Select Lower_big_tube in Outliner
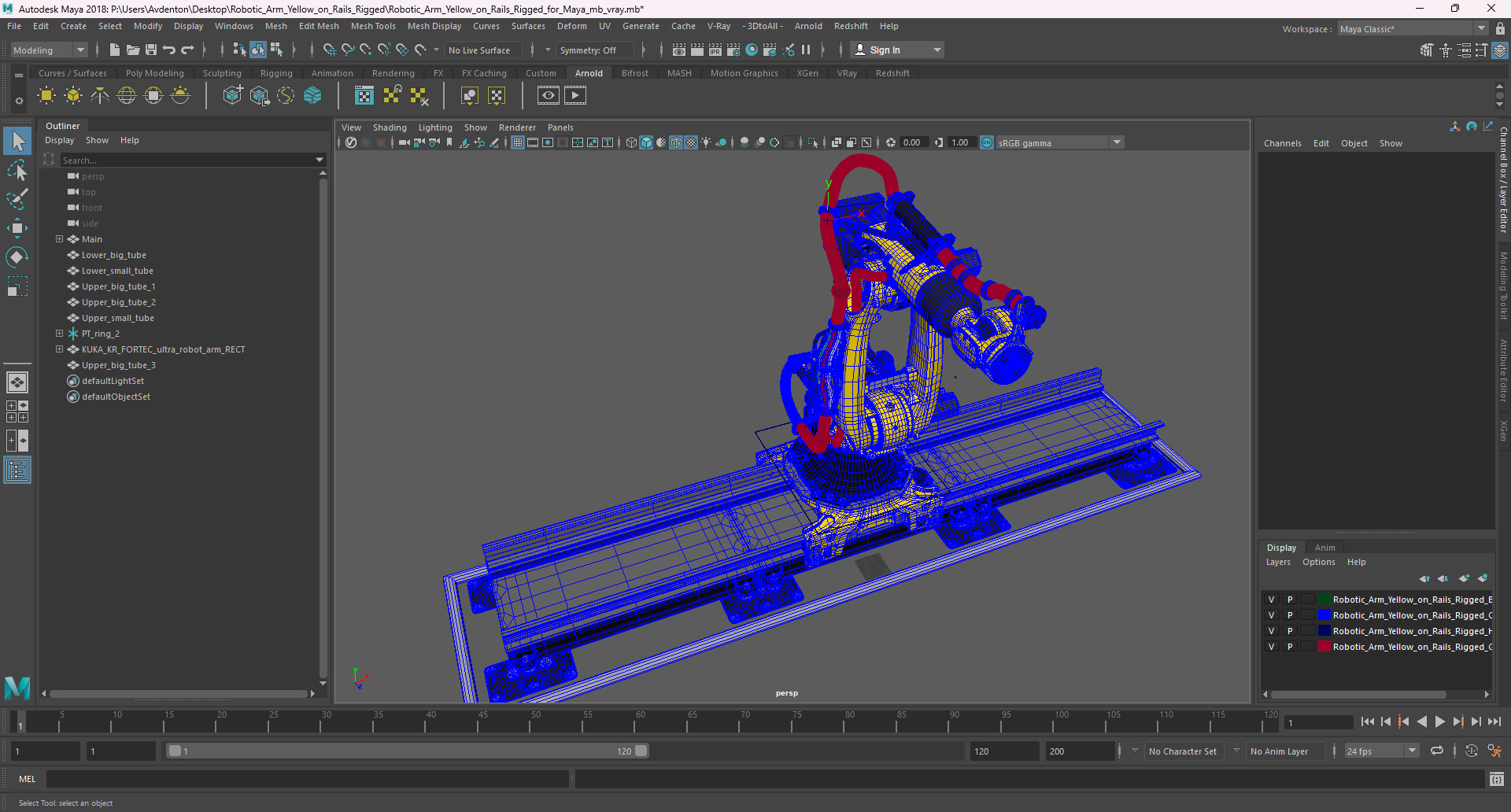Image resolution: width=1511 pixels, height=812 pixels. [x=114, y=255]
